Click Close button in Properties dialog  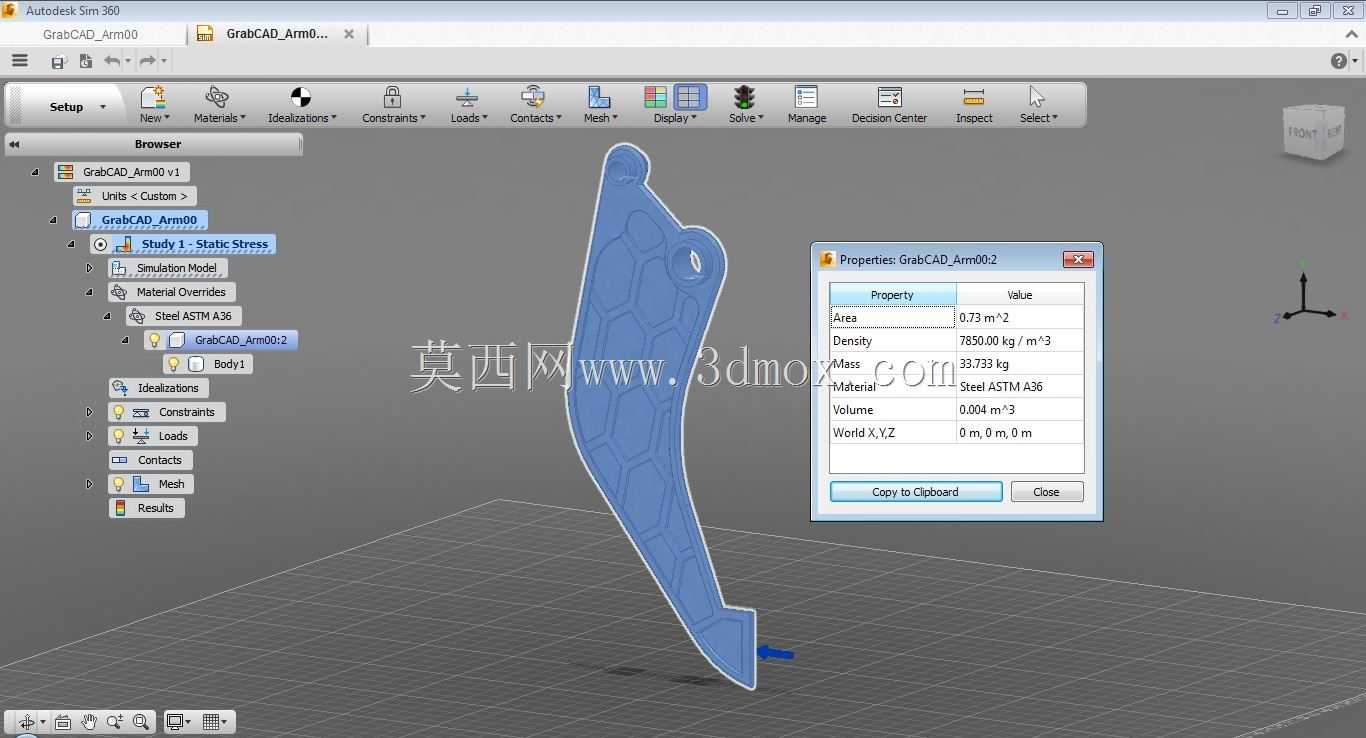(x=1047, y=492)
